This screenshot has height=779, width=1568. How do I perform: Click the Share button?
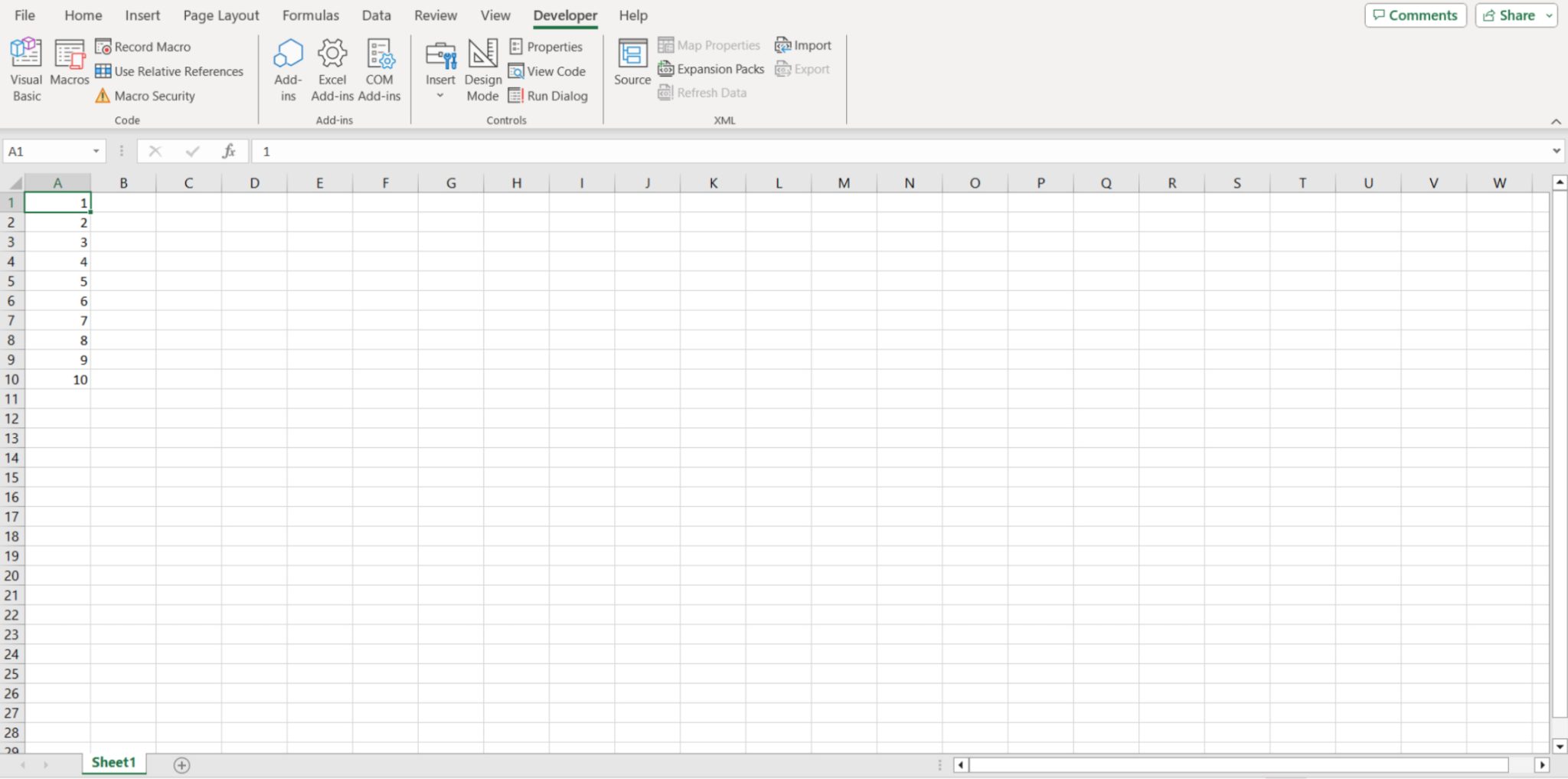click(x=1510, y=15)
